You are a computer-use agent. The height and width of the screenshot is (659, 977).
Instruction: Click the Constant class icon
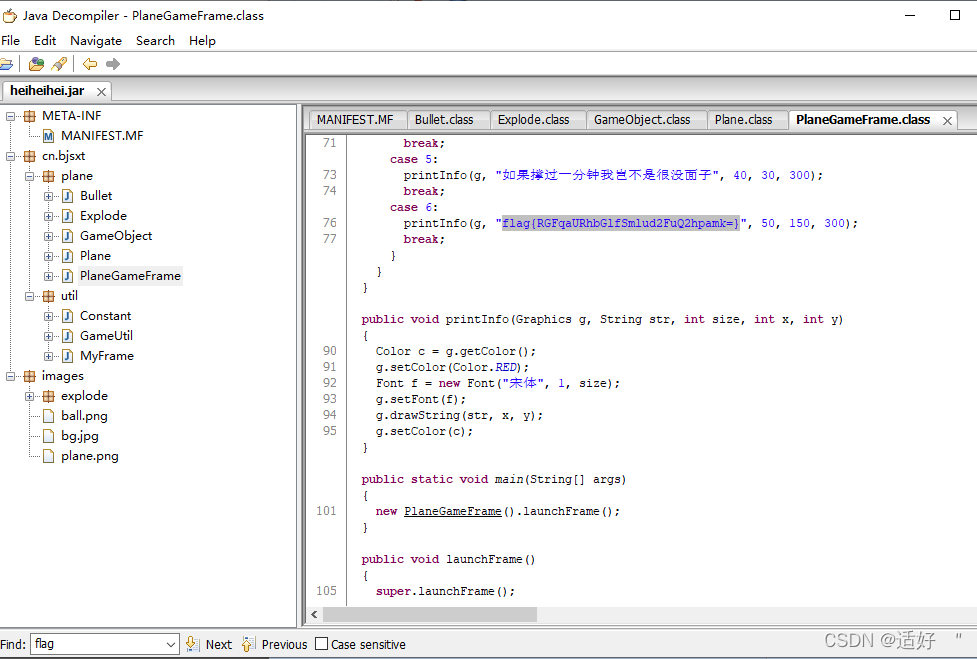point(67,316)
